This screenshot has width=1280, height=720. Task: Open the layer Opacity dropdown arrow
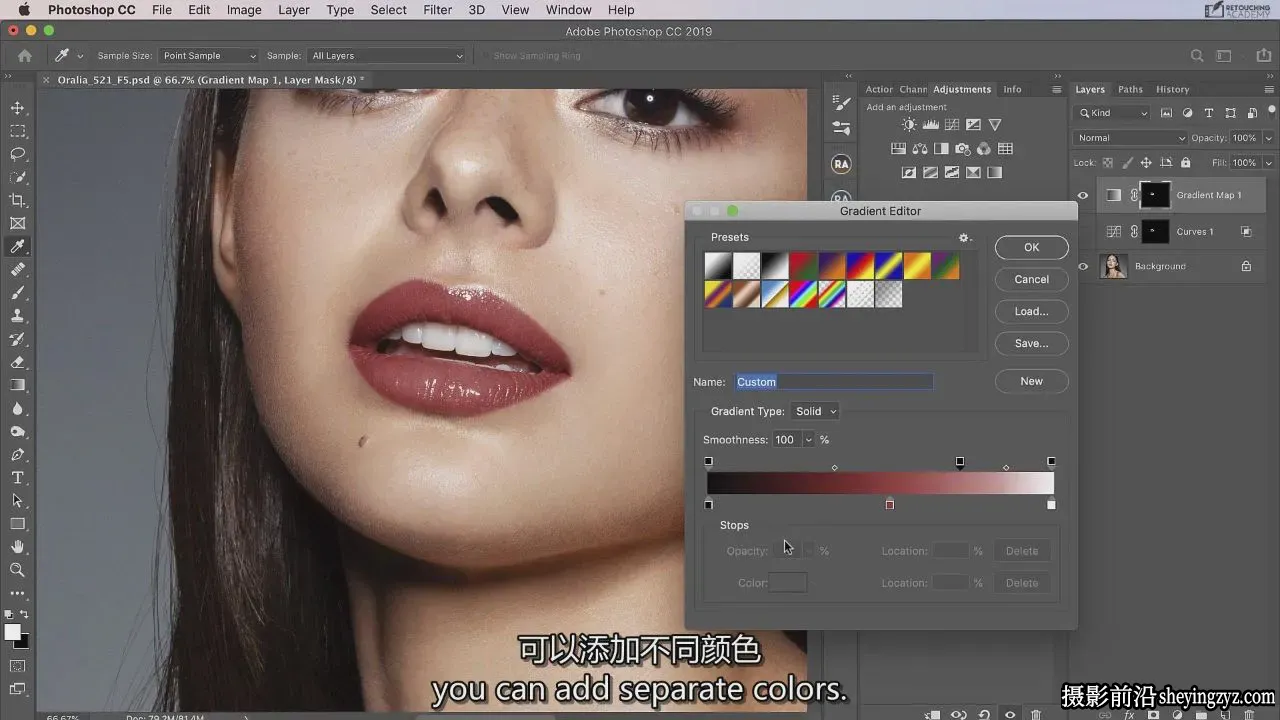(x=1268, y=138)
